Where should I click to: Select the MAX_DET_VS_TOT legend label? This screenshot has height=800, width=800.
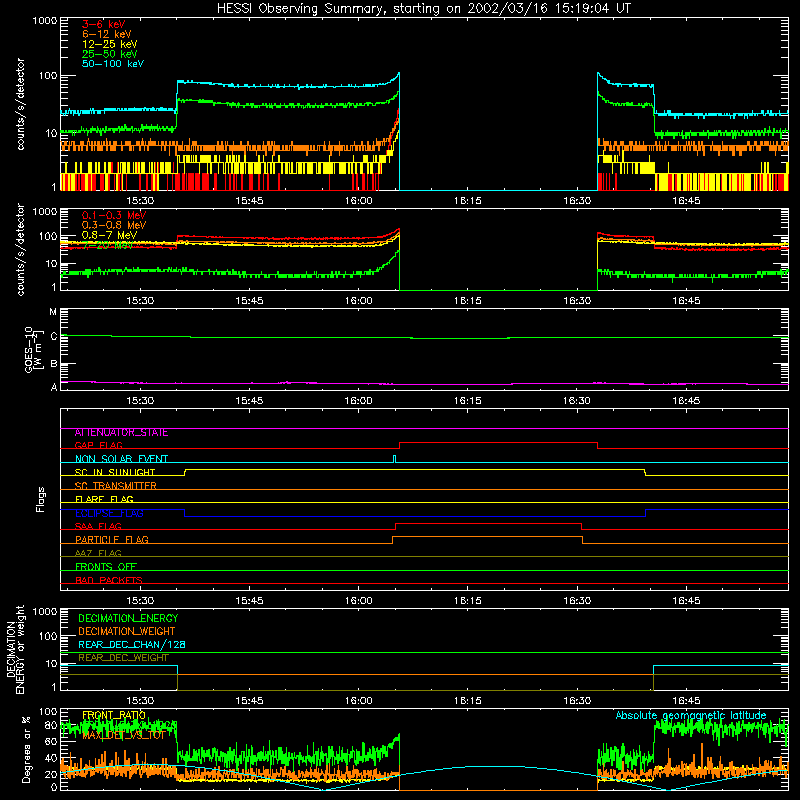(123, 735)
